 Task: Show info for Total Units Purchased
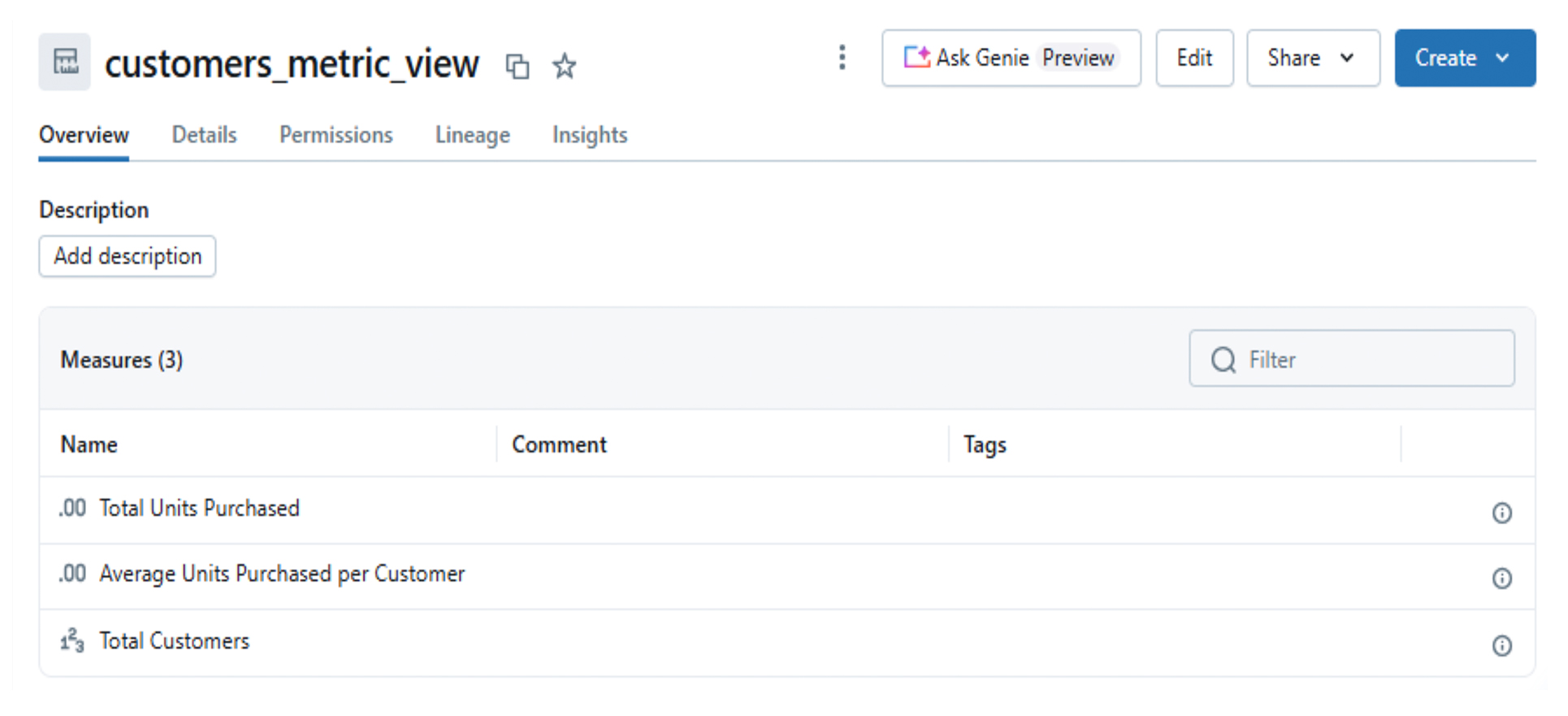[1501, 513]
